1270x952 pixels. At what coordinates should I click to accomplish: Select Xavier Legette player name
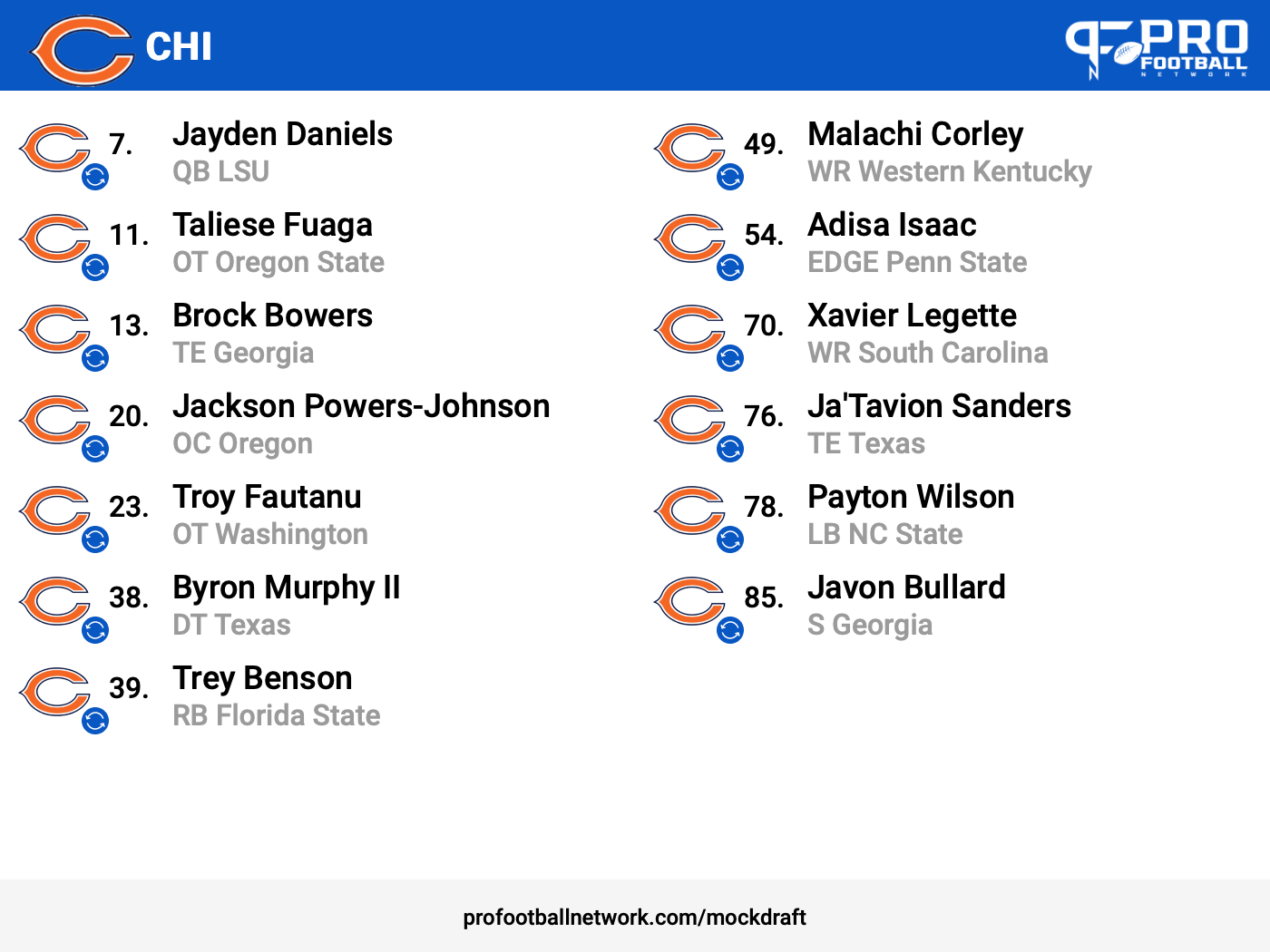tap(912, 316)
